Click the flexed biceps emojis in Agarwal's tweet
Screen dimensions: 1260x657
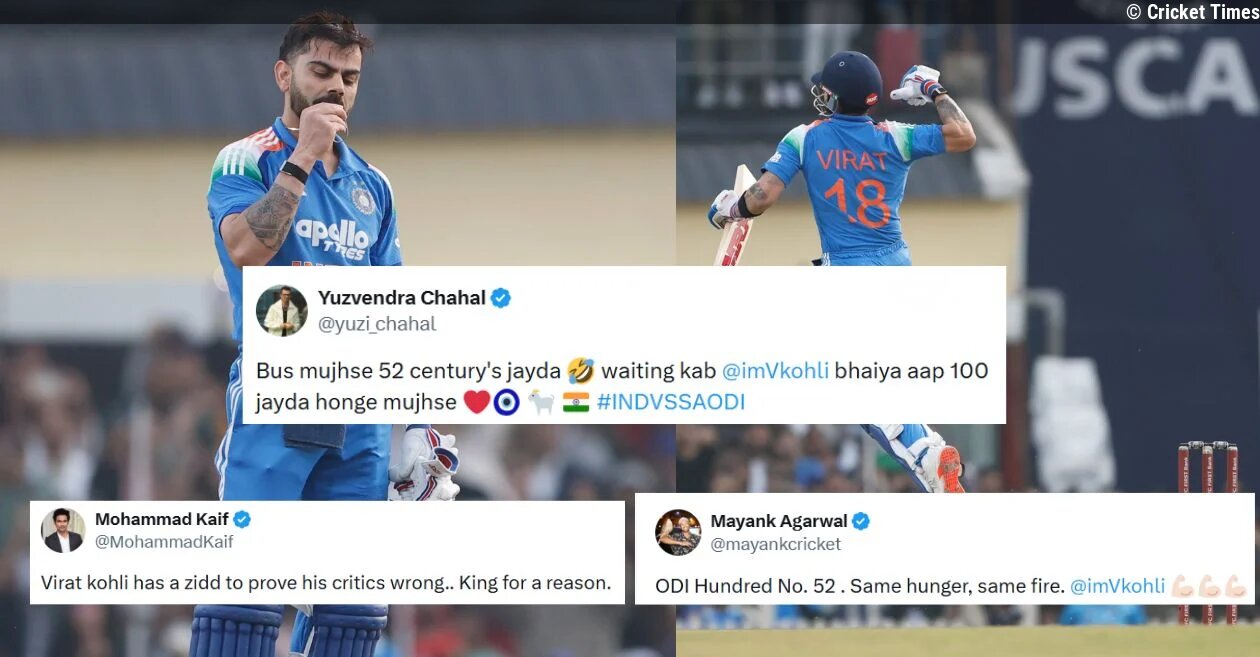(1209, 586)
